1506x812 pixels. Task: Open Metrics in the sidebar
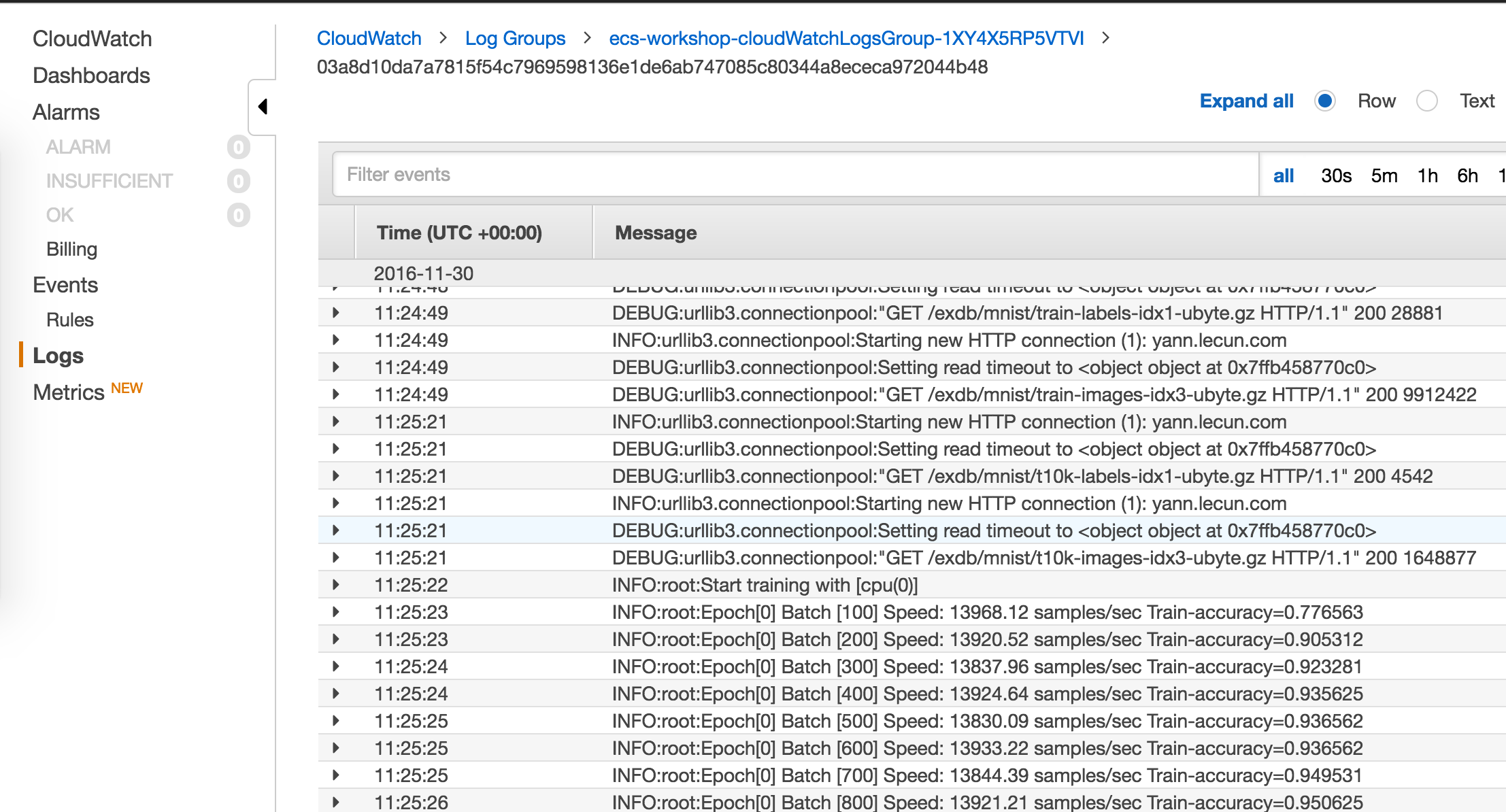[x=68, y=392]
